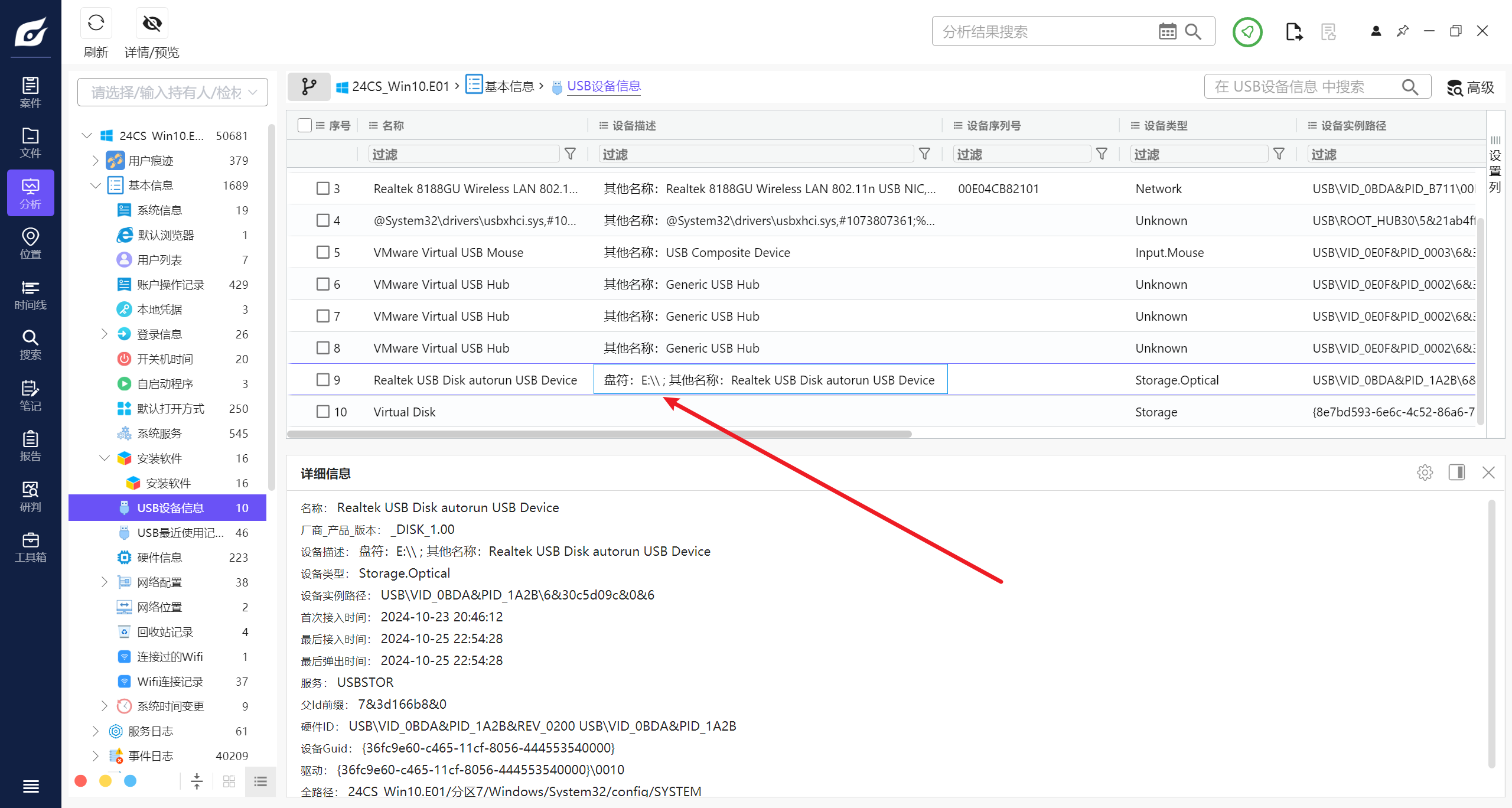Click the export file icon in header
Screen dimensions: 1512x808
click(1293, 31)
